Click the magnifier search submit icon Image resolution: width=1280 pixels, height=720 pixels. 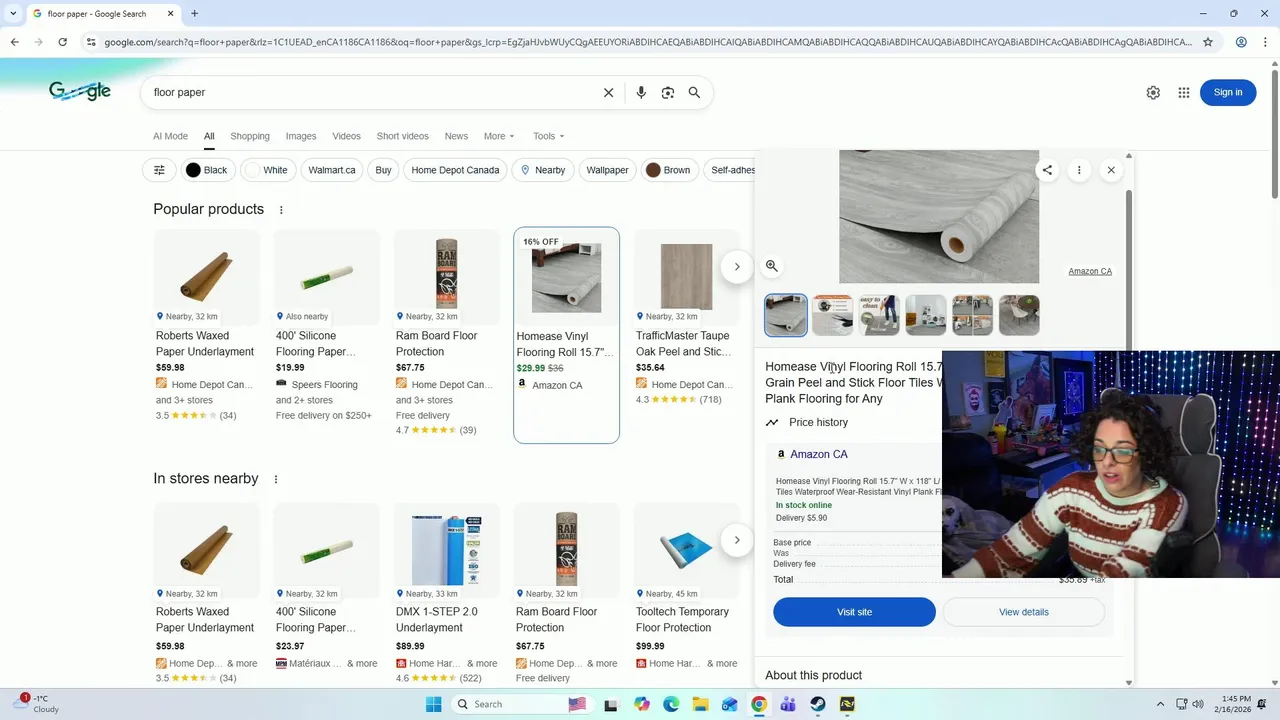click(x=694, y=92)
